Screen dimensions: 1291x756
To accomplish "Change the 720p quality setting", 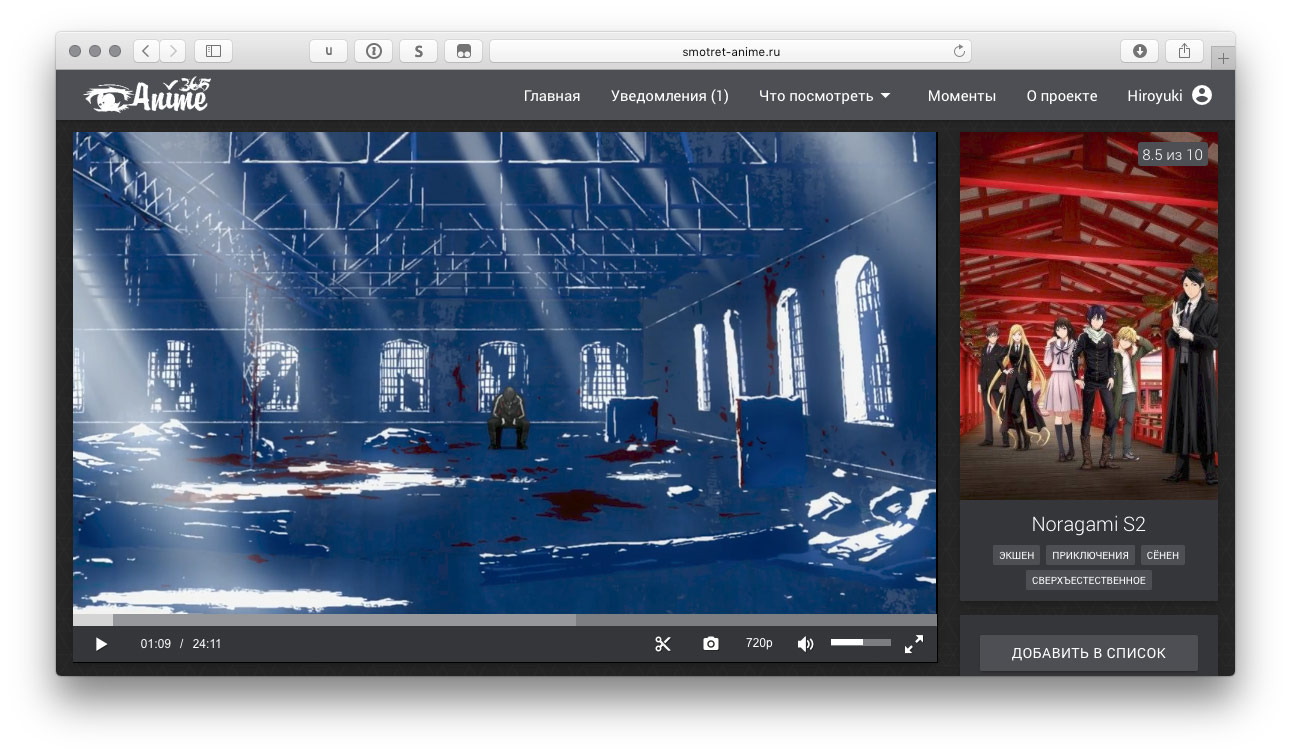I will coord(759,644).
